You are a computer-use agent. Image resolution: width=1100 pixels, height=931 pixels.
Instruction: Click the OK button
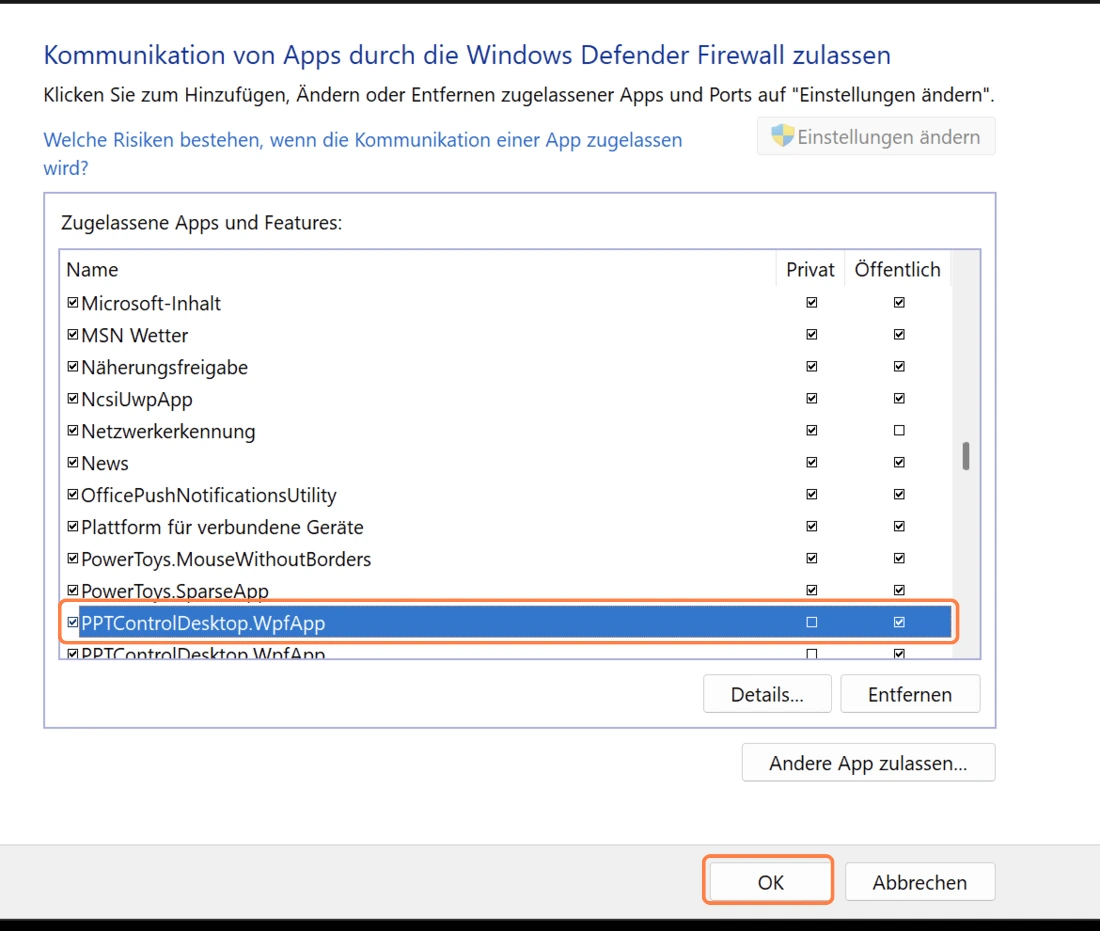coord(770,882)
